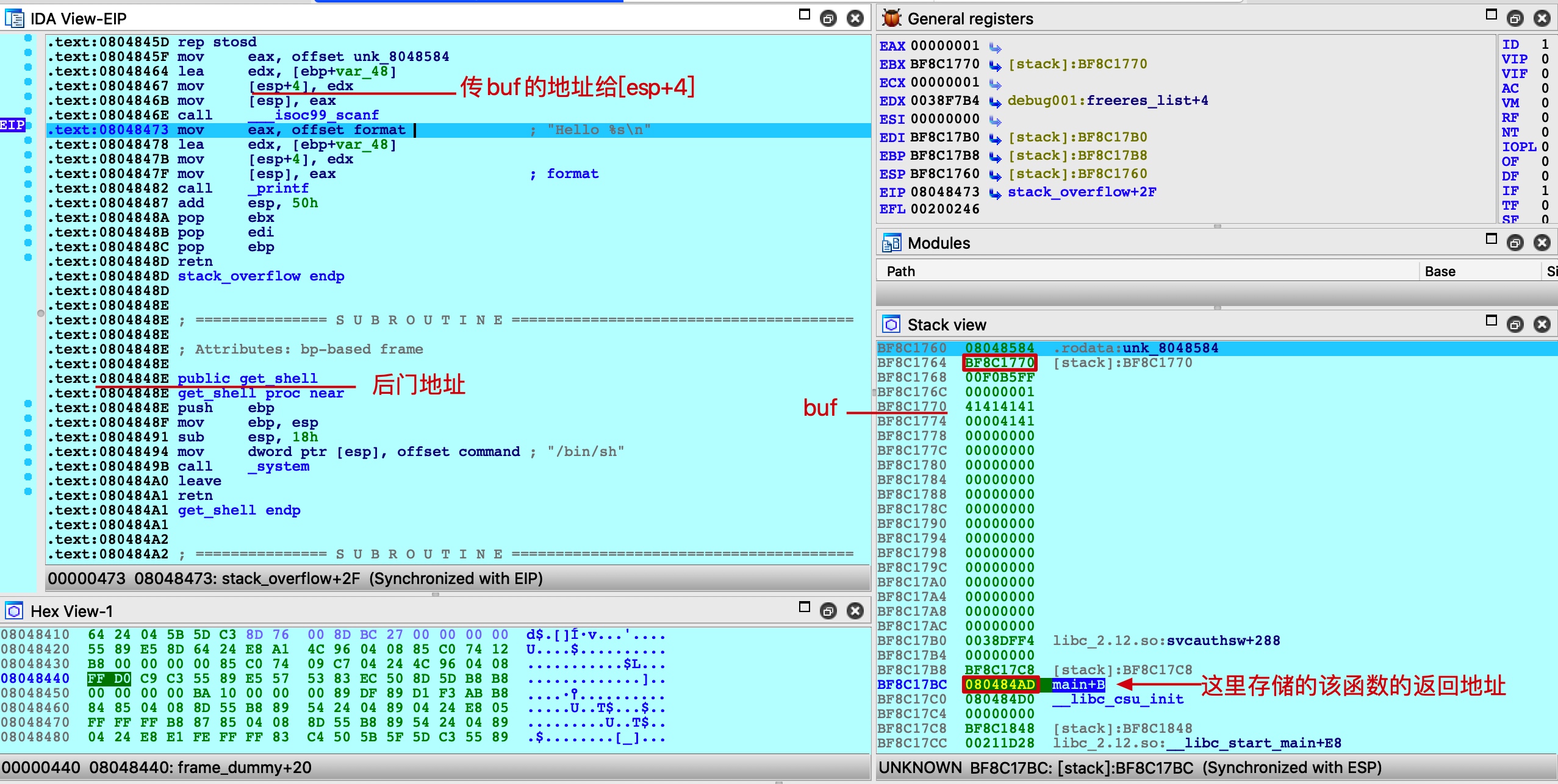Click the Base column header in Modules

pyautogui.click(x=1481, y=271)
